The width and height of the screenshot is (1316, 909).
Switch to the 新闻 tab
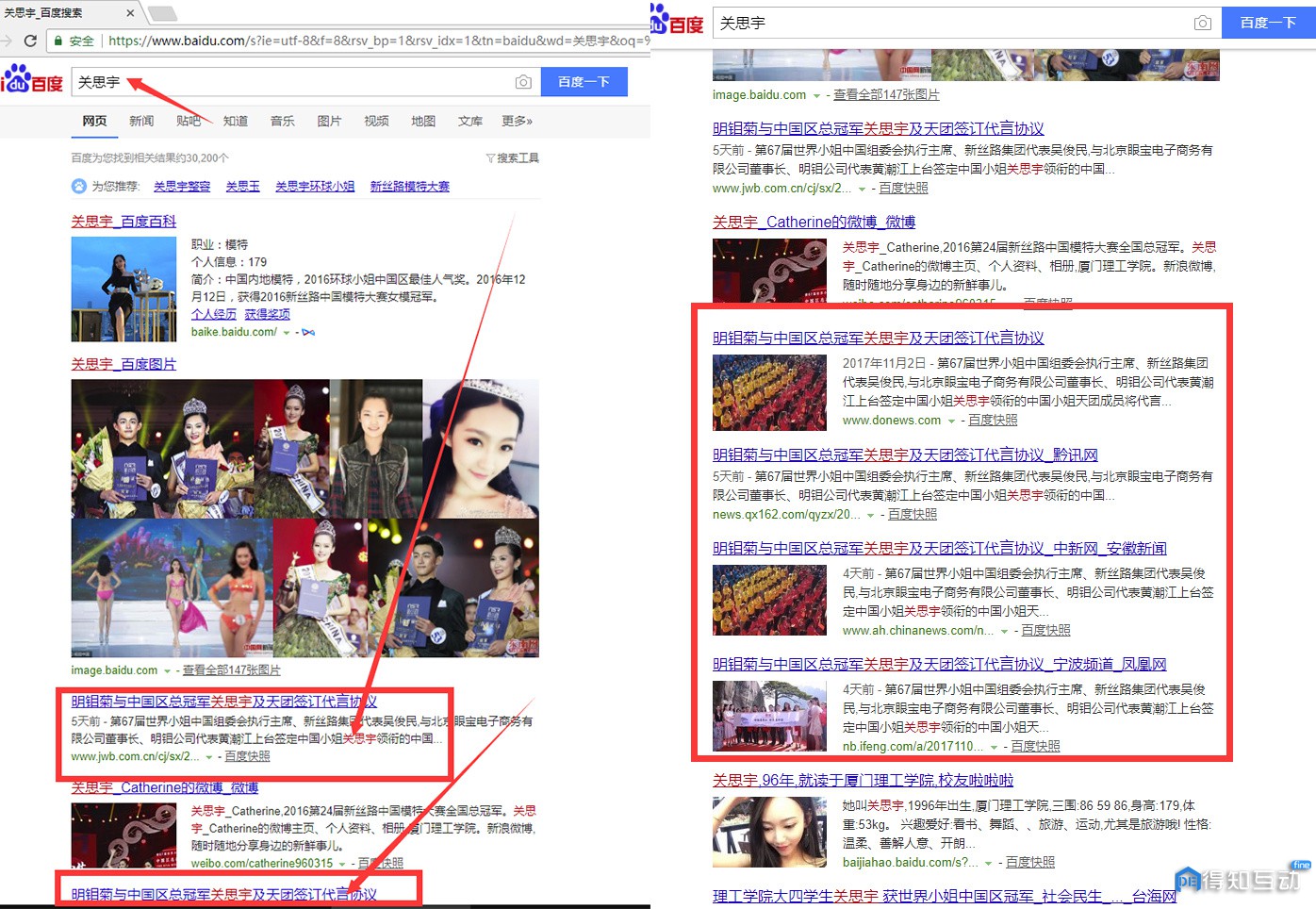pyautogui.click(x=141, y=121)
